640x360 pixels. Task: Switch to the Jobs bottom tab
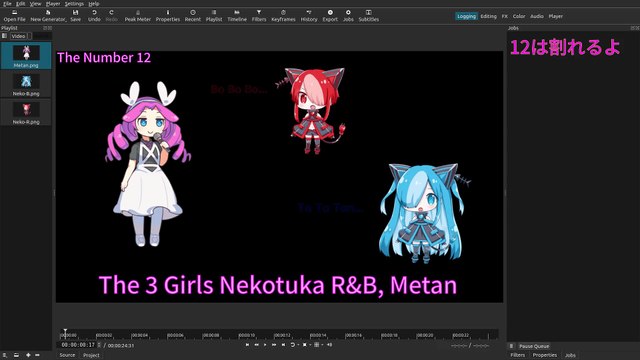[570, 355]
